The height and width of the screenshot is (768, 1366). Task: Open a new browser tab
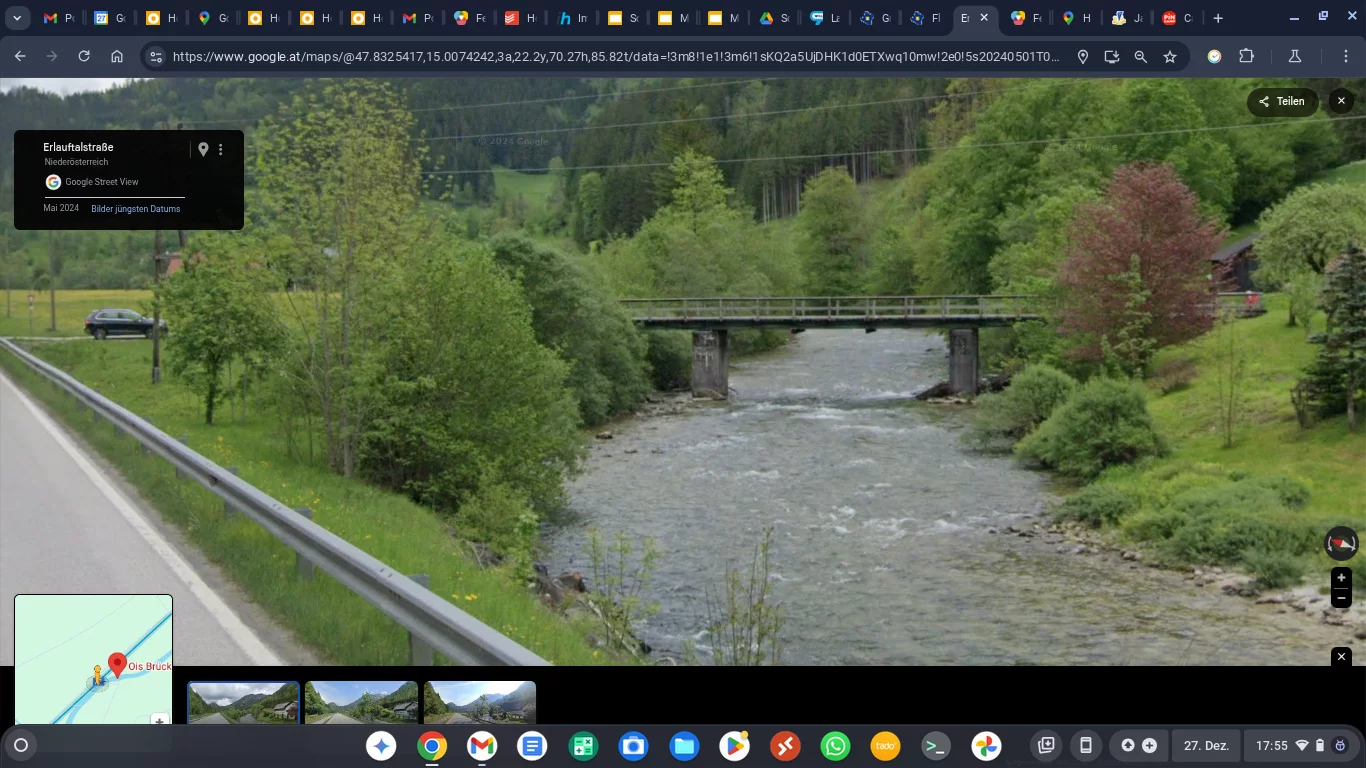[x=1218, y=18]
